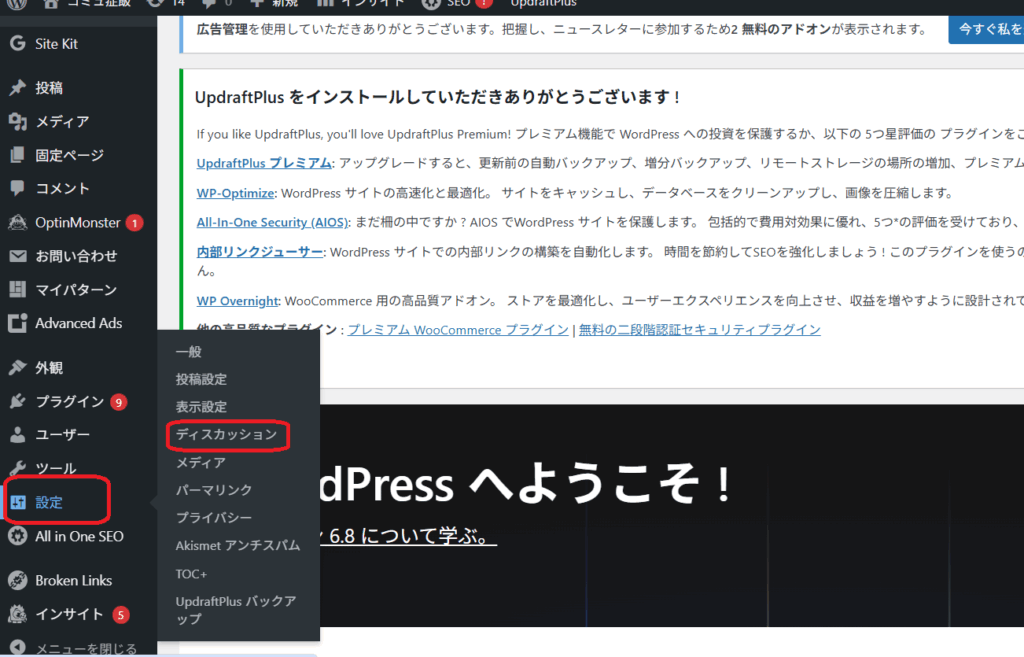Screen dimensions: 1024x657
Task: Click the sliders icon beside 設定
Action: 18,502
